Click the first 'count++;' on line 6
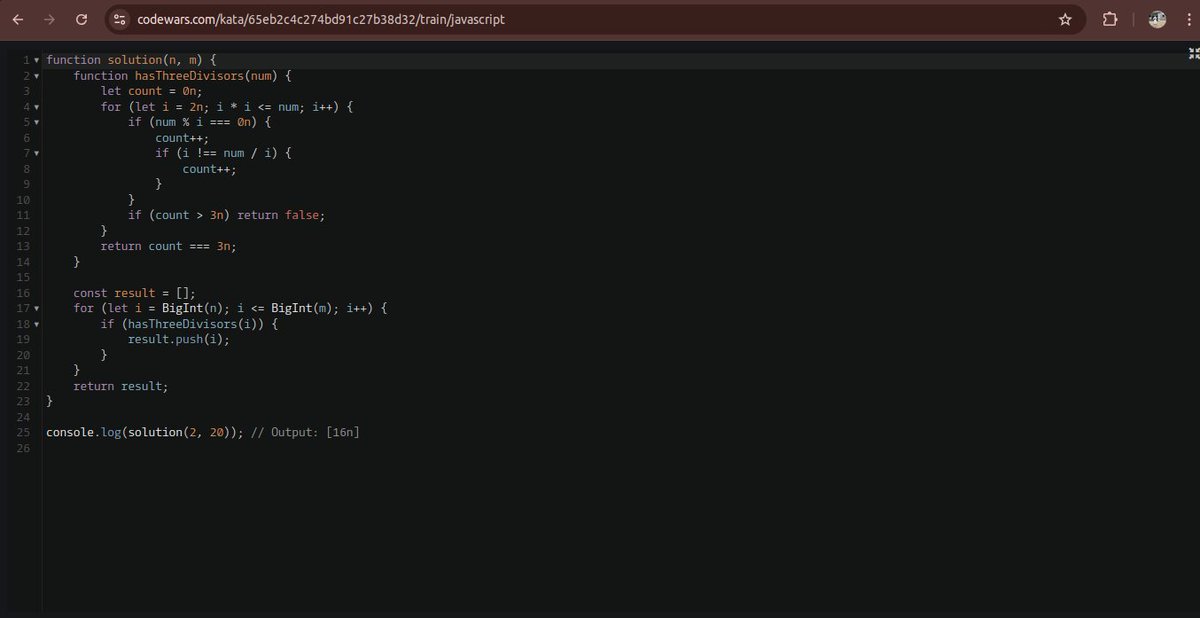Viewport: 1200px width, 618px height. (183, 137)
